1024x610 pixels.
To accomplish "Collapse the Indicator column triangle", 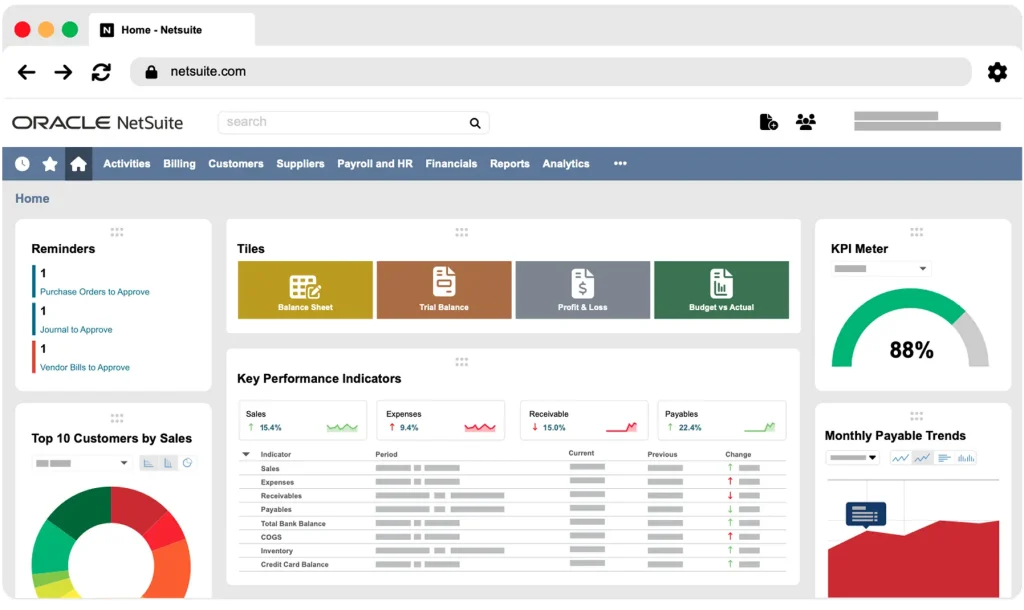I will tap(246, 454).
